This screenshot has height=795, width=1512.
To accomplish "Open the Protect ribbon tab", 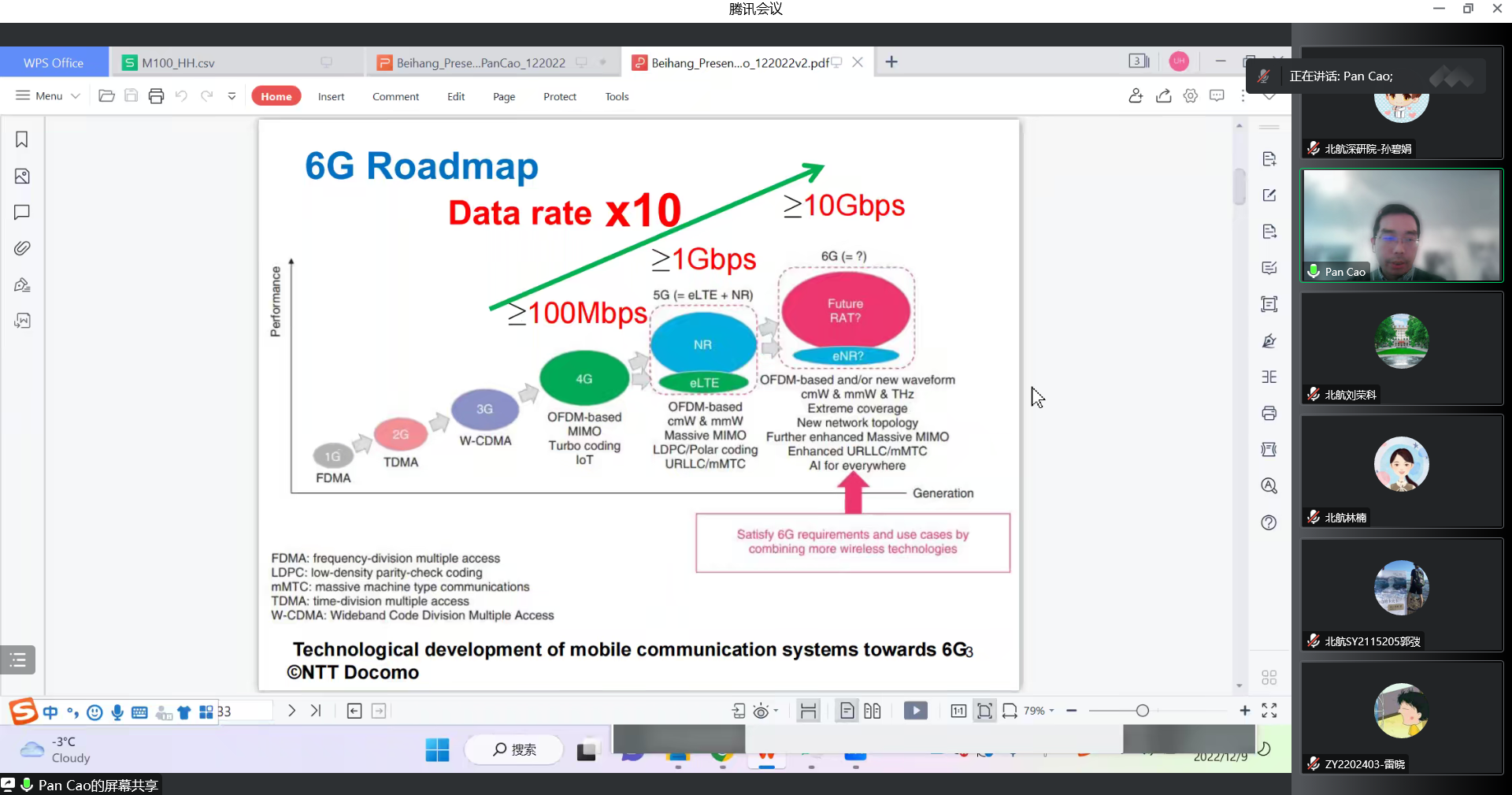I will (x=560, y=96).
